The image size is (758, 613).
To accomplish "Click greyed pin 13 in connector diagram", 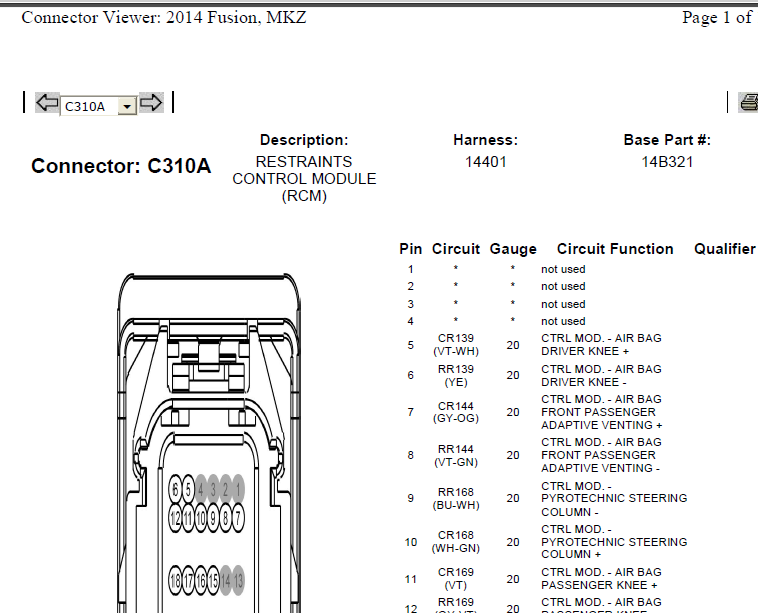I will pyautogui.click(x=238, y=580).
